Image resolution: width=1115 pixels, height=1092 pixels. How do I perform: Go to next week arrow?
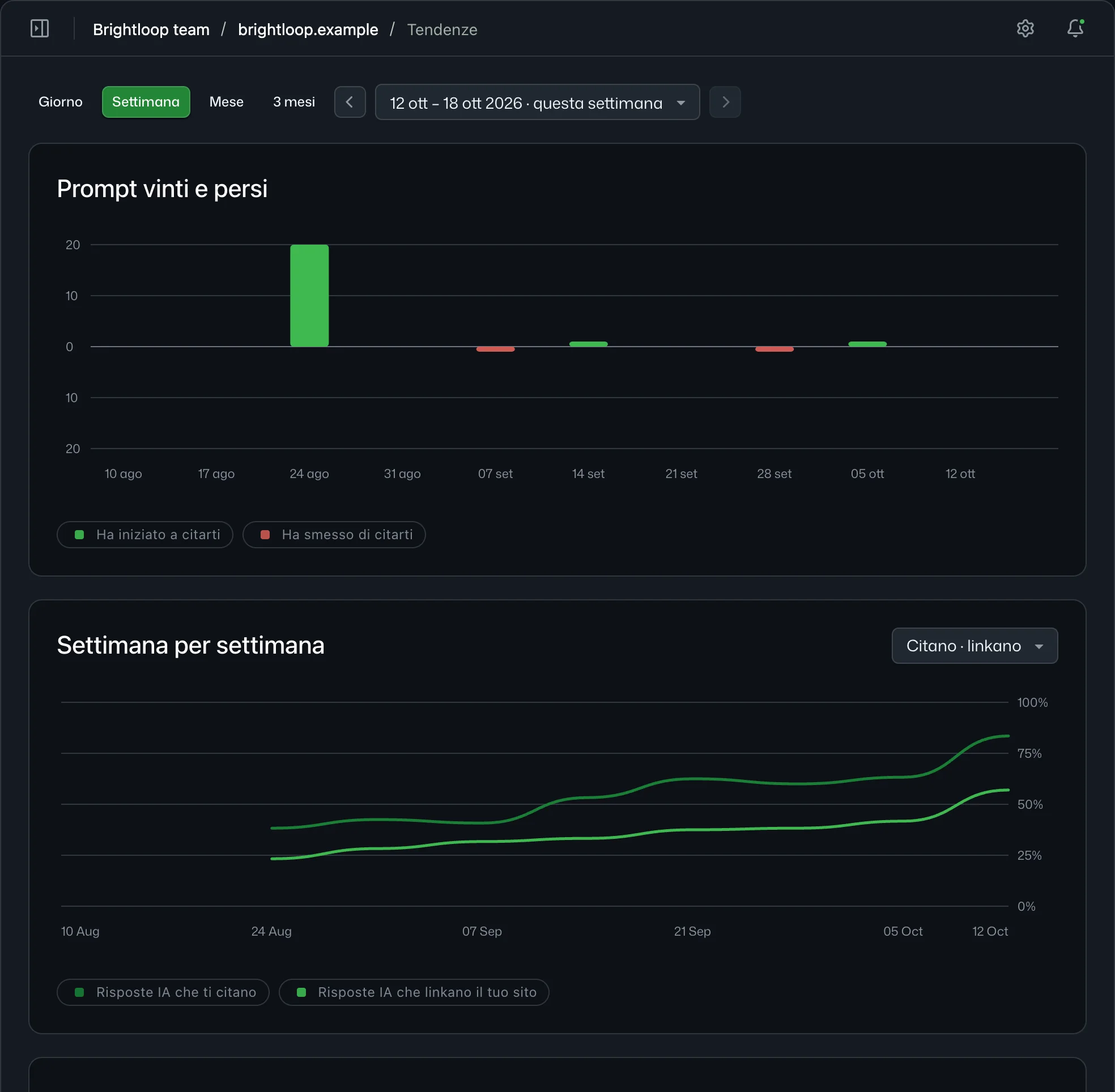tap(725, 102)
